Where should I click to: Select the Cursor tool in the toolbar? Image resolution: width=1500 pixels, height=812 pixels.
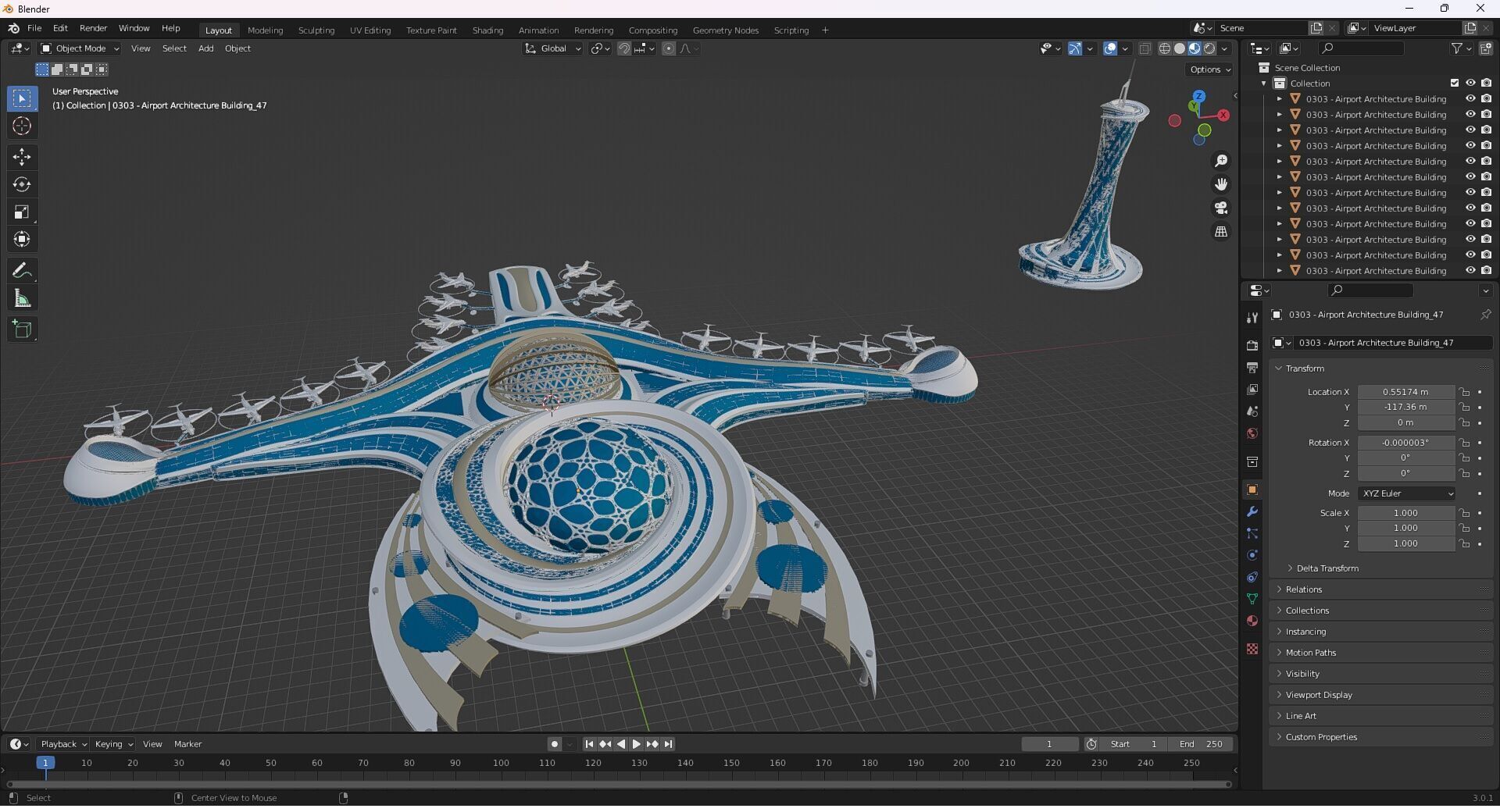click(22, 126)
